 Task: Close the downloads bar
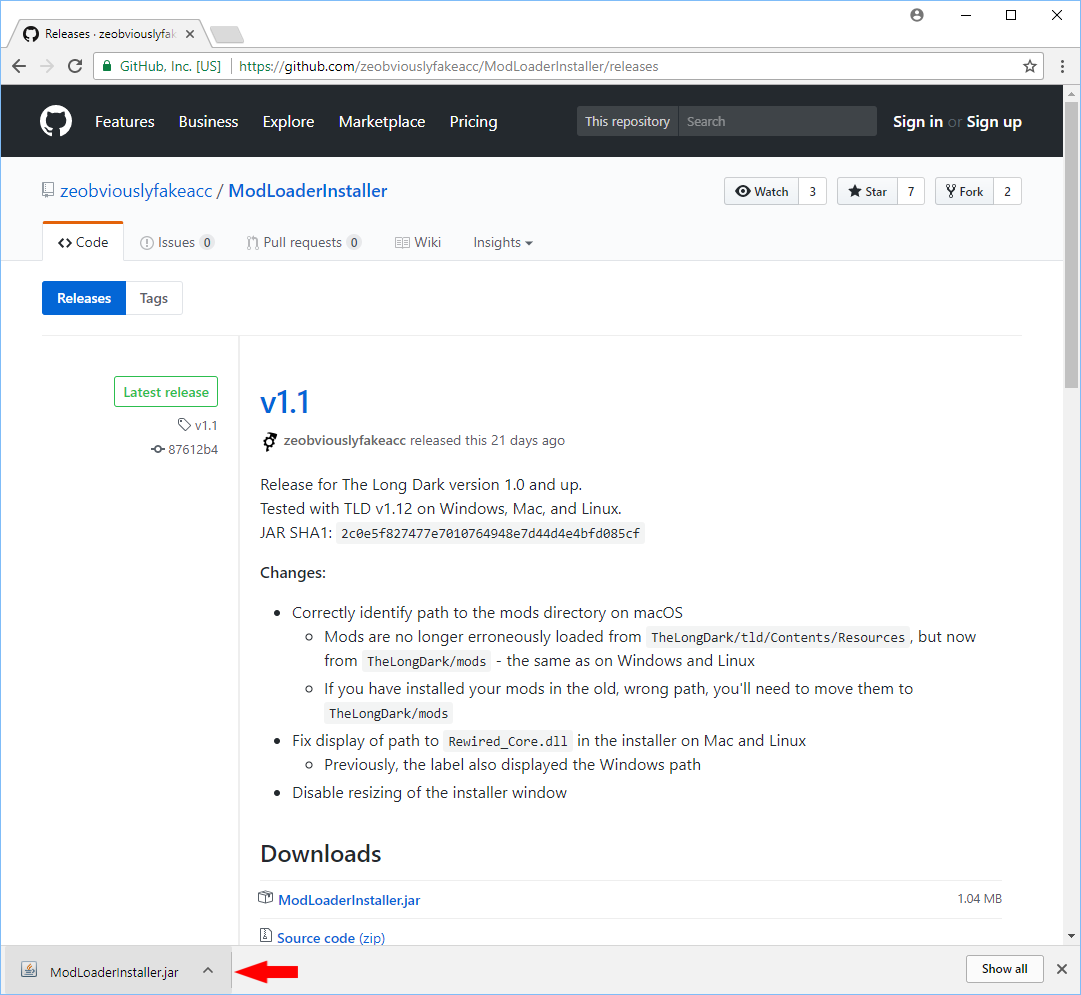click(1062, 969)
